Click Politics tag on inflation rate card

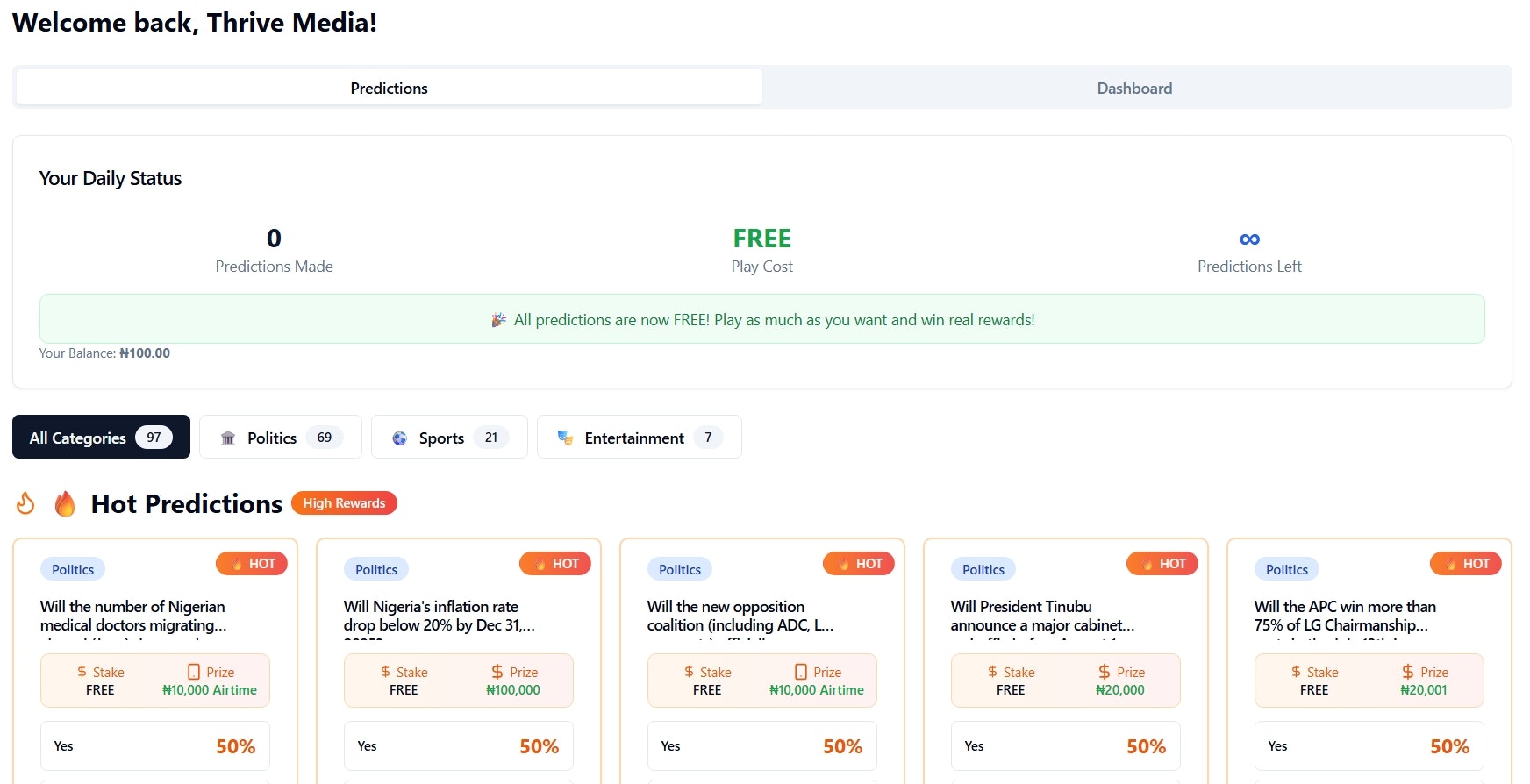click(376, 569)
